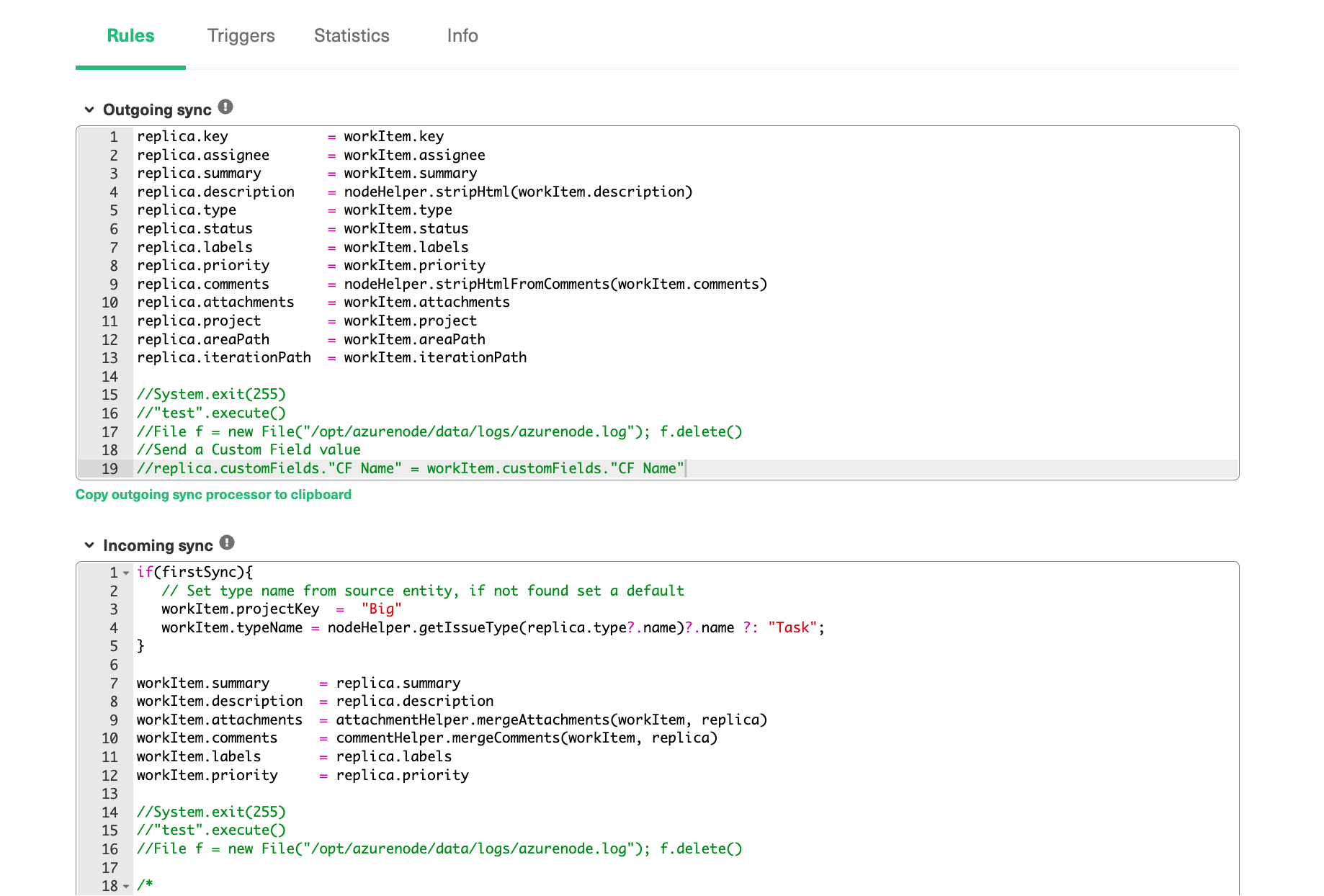Click the Outgoing sync heading text
This screenshot has height=896, width=1324.
[x=157, y=110]
